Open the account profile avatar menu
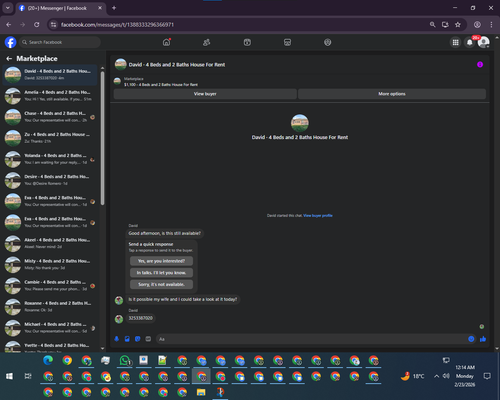Image resolution: width=500 pixels, height=400 pixels. click(484, 42)
